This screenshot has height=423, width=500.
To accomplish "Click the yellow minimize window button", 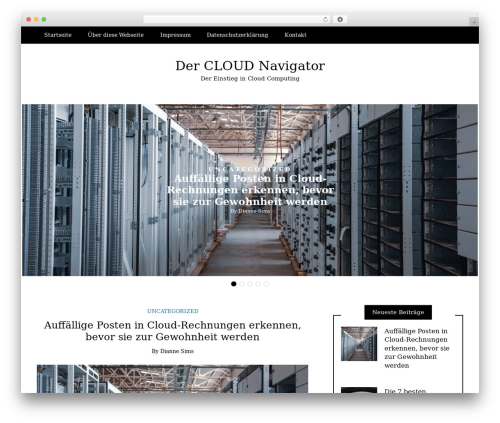I will coord(36,20).
